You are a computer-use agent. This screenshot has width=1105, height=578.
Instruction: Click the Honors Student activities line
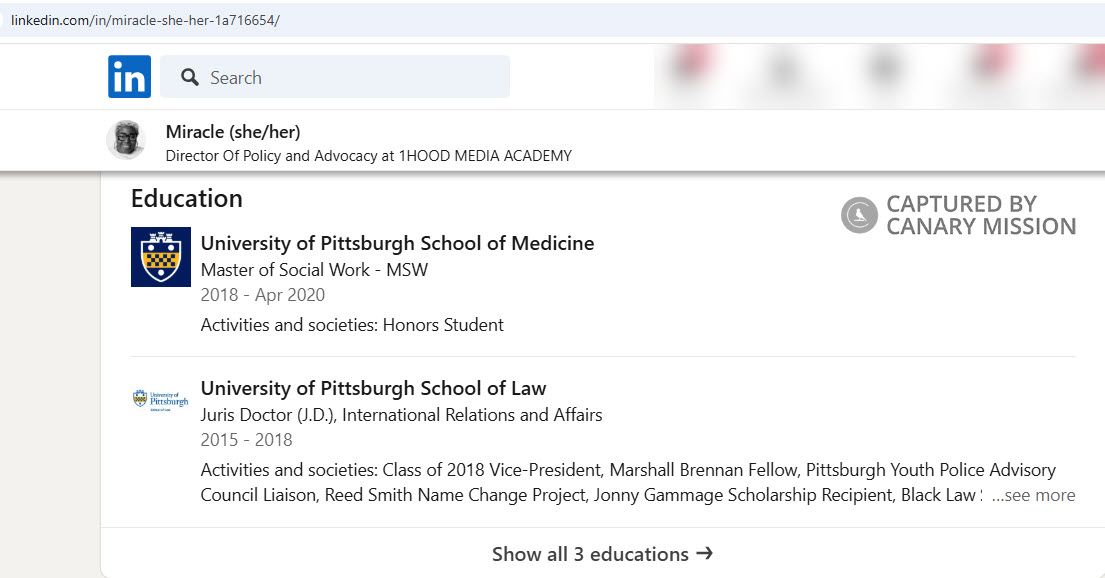(x=352, y=325)
